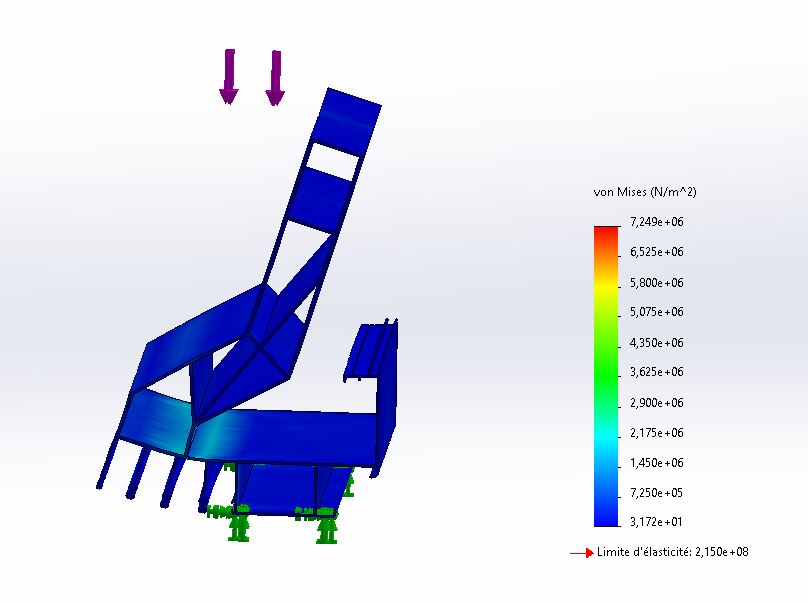The height and width of the screenshot is (603, 808).
Task: Click legend value 7,250e+05
Action: [x=656, y=493]
